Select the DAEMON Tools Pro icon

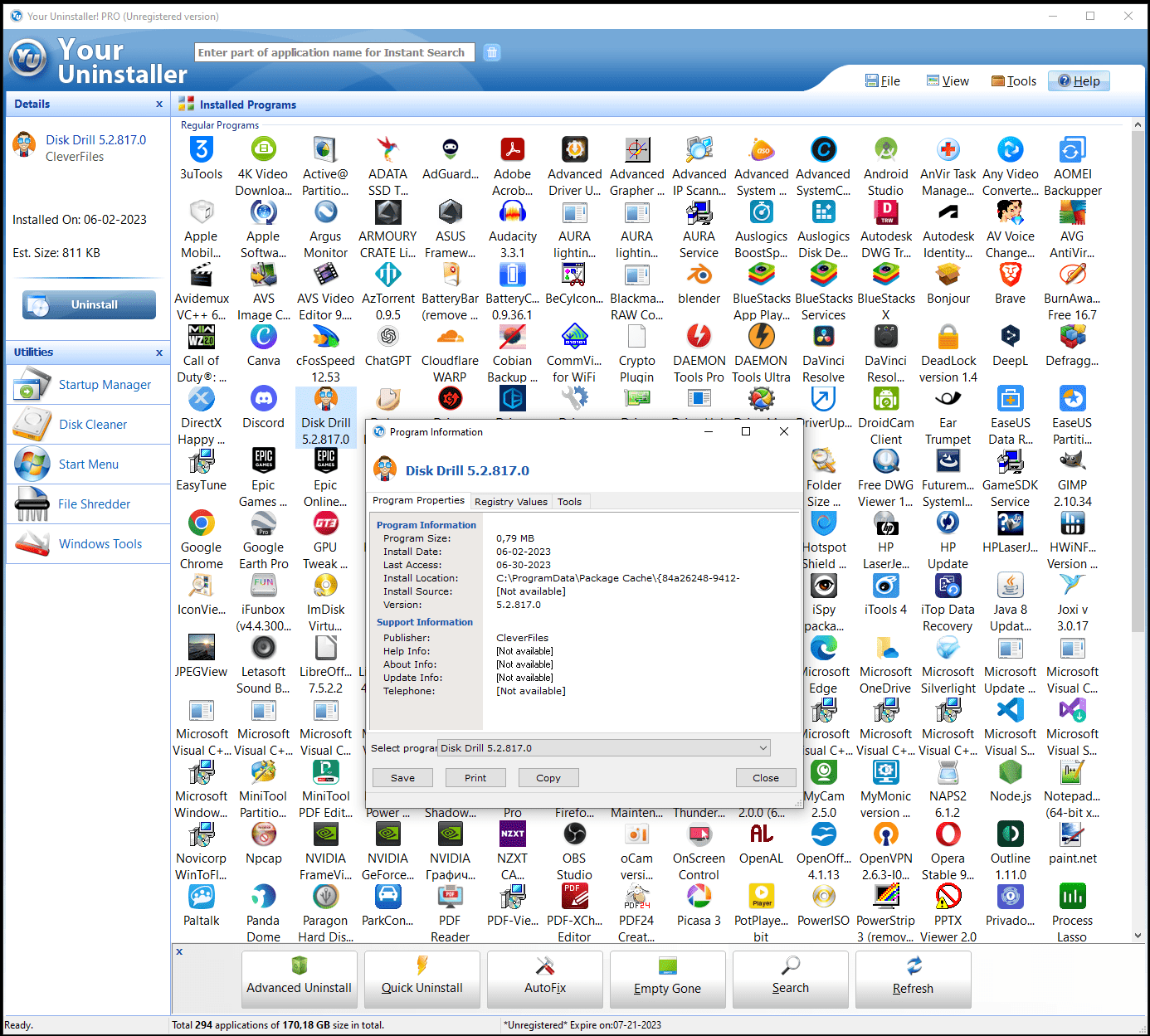coord(699,337)
